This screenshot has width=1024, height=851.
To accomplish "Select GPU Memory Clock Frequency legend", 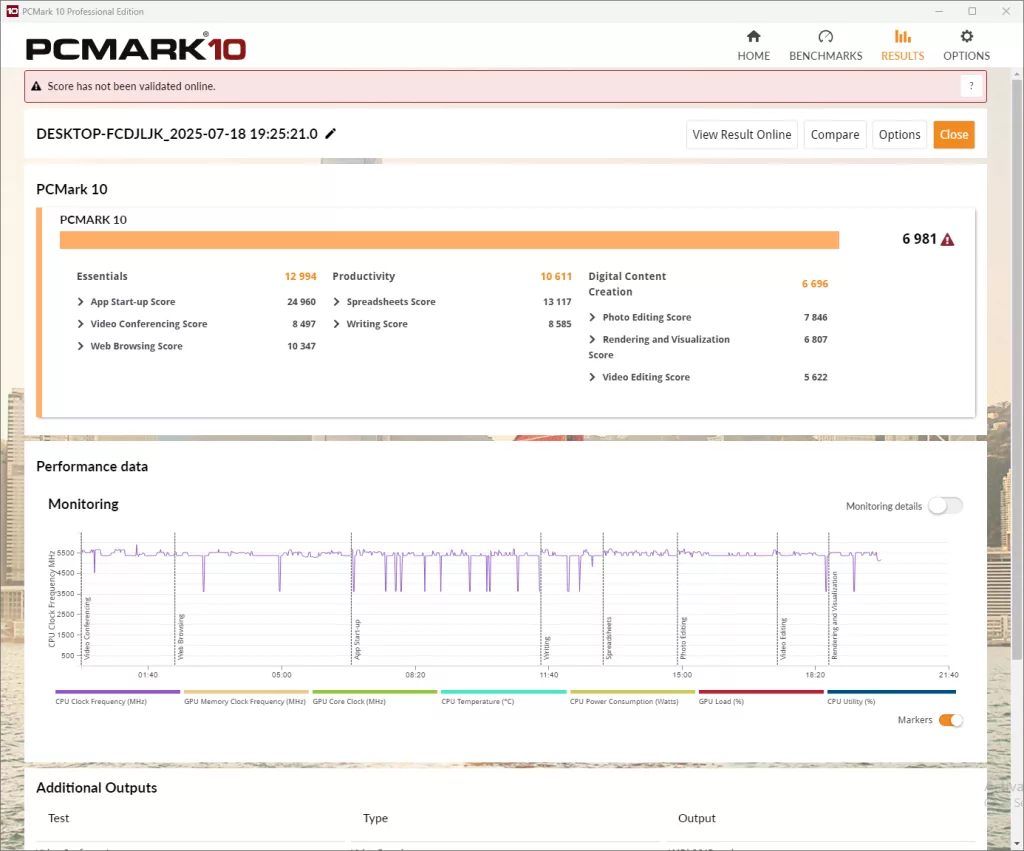I will [246, 697].
